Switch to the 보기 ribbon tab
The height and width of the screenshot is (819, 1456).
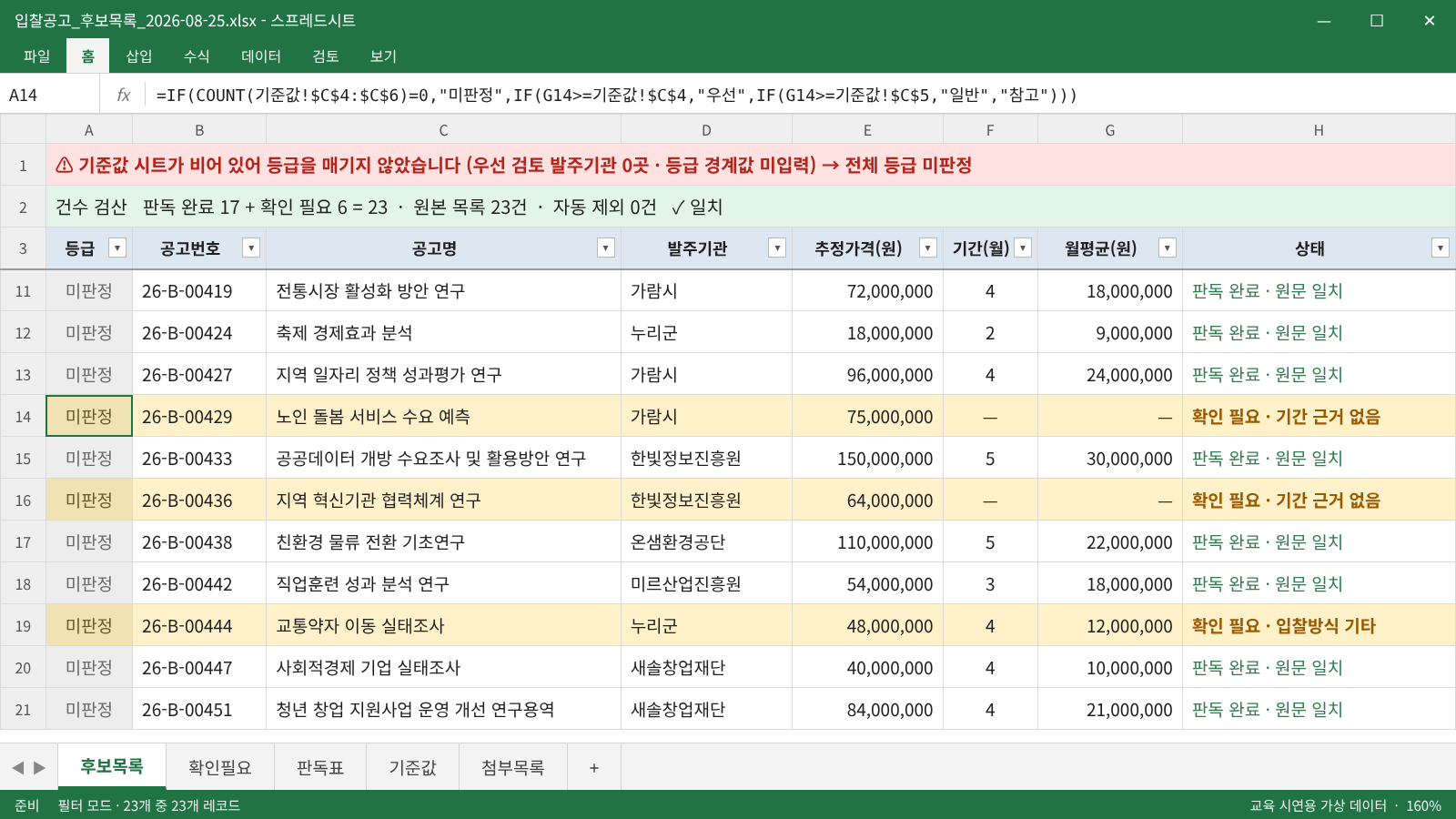383,56
